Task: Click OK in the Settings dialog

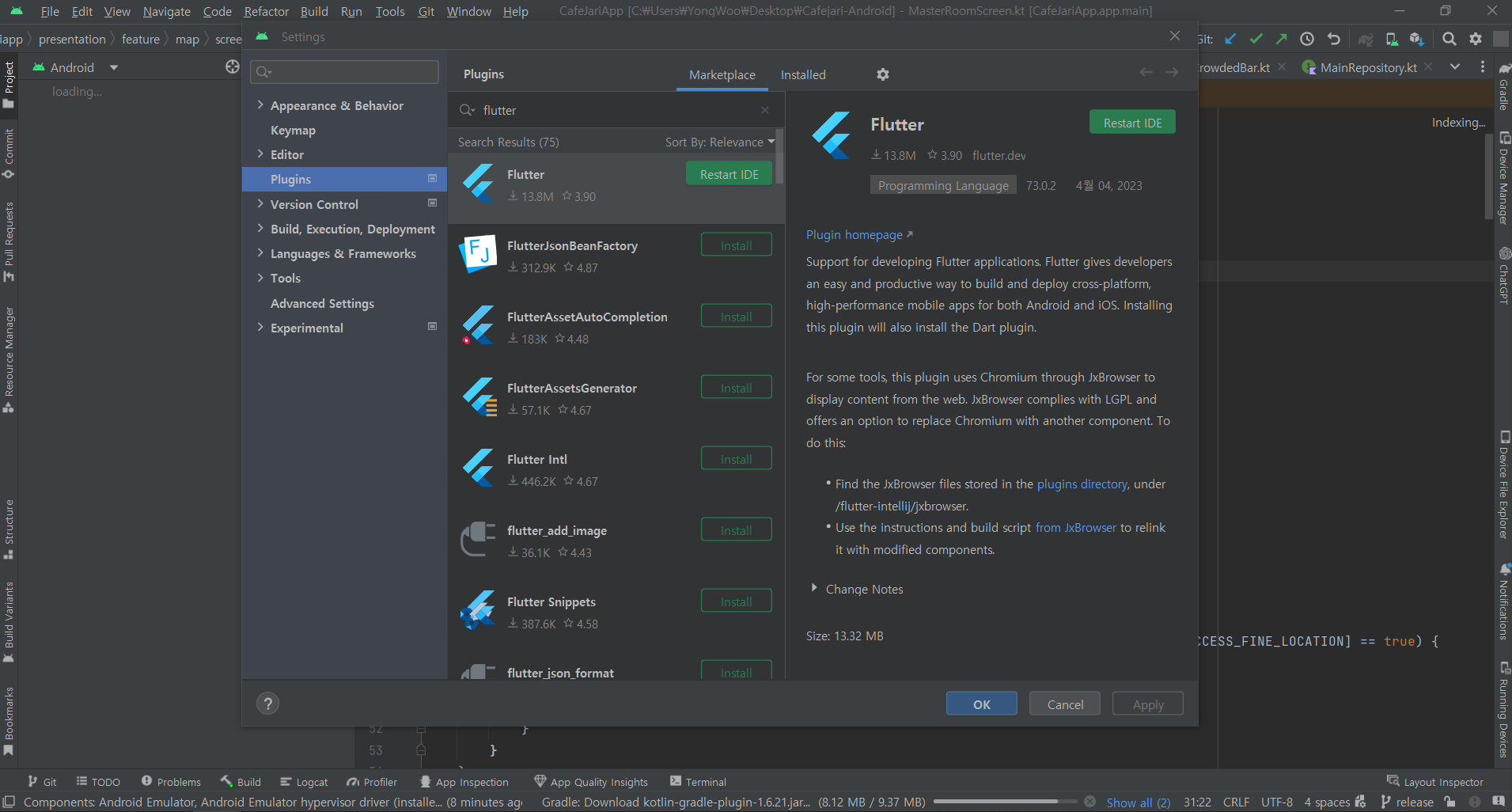Action: (982, 704)
